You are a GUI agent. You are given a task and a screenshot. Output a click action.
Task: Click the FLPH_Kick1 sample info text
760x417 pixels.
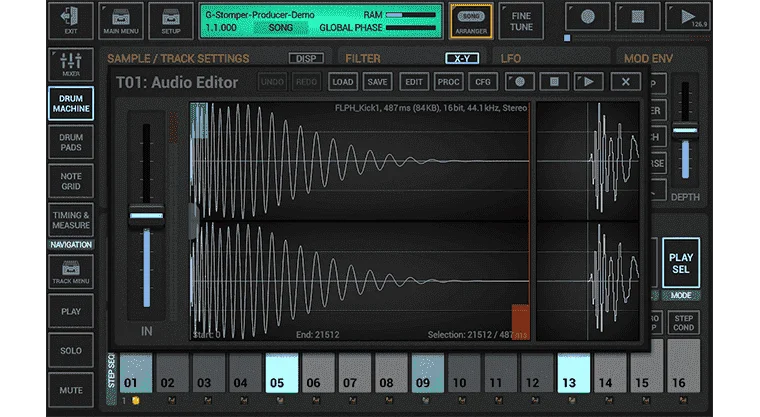point(430,108)
